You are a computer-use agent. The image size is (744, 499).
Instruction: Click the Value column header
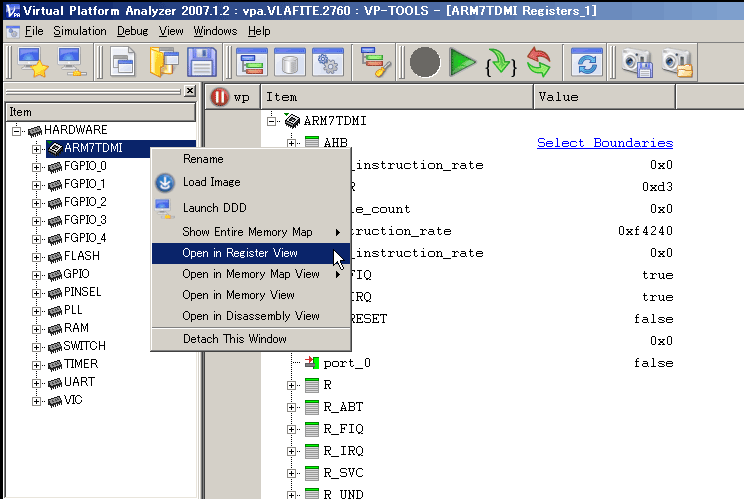604,97
